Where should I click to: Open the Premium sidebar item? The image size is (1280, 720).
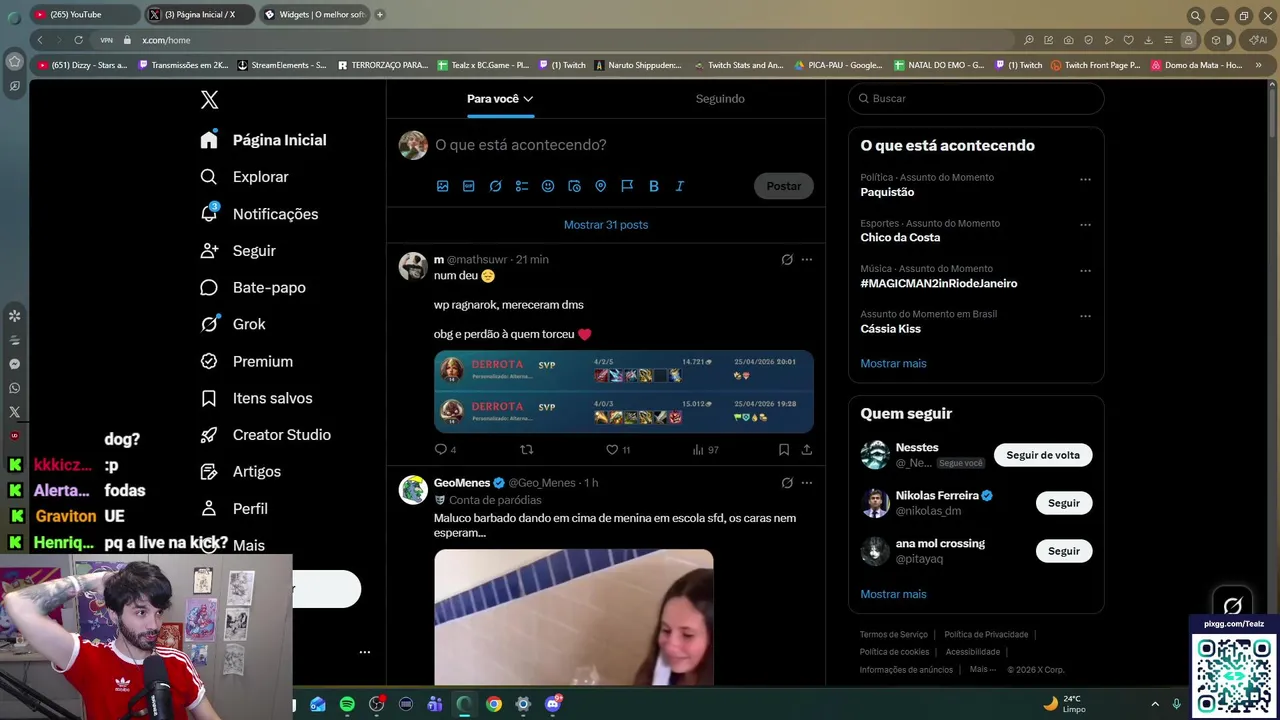(x=246, y=361)
